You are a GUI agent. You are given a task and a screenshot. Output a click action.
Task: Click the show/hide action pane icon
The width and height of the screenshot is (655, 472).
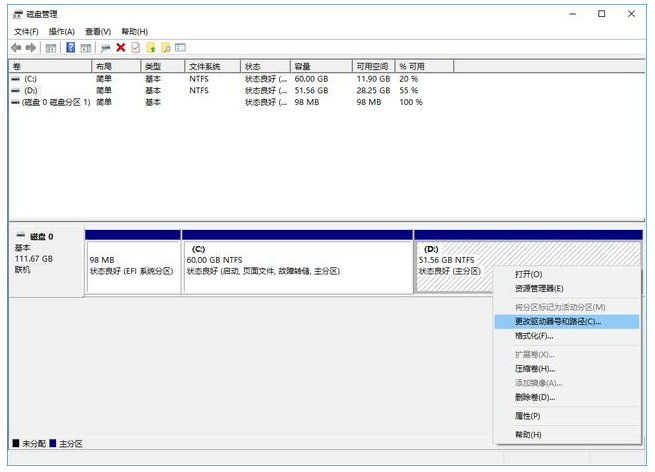(86, 48)
